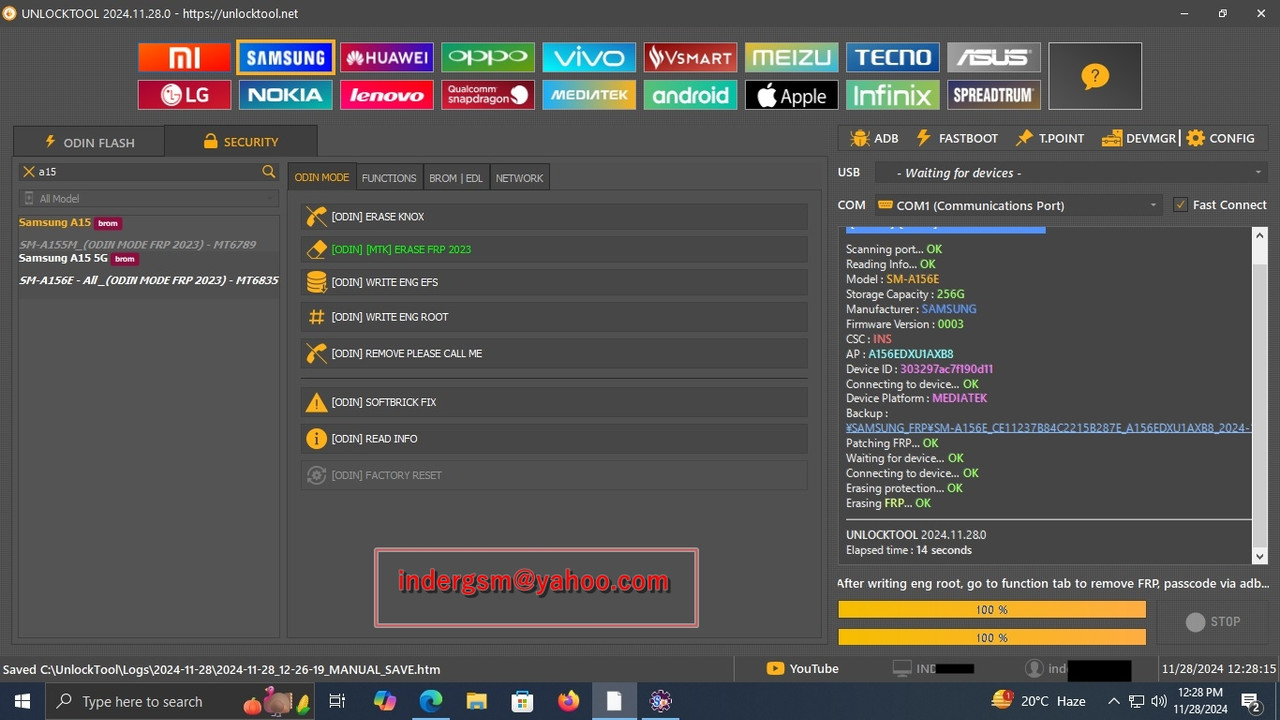Viewport: 1280px width, 720px height.
Task: Click the a15 model search field
Action: pos(148,172)
